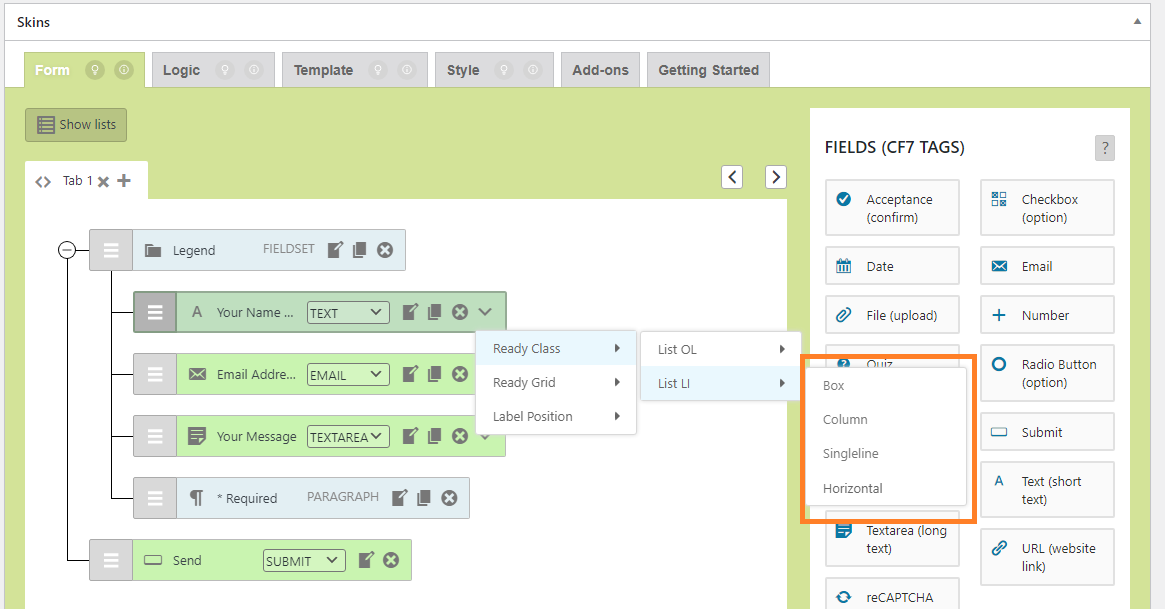Image resolution: width=1165 pixels, height=609 pixels.
Task: Switch to the Logic tab
Action: coord(181,70)
